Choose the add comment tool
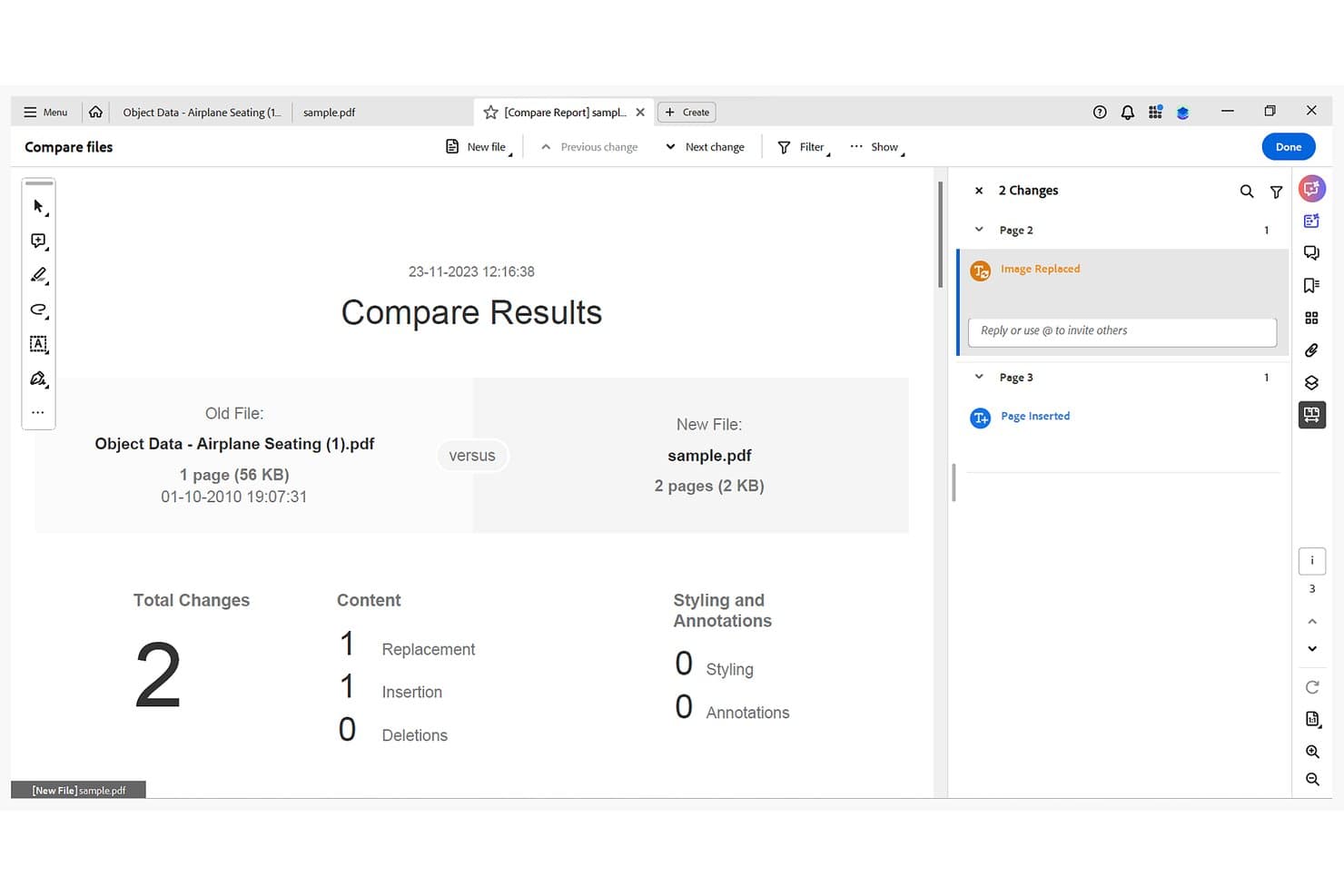Screen dimensions: 1344x896 pyautogui.click(x=38, y=241)
